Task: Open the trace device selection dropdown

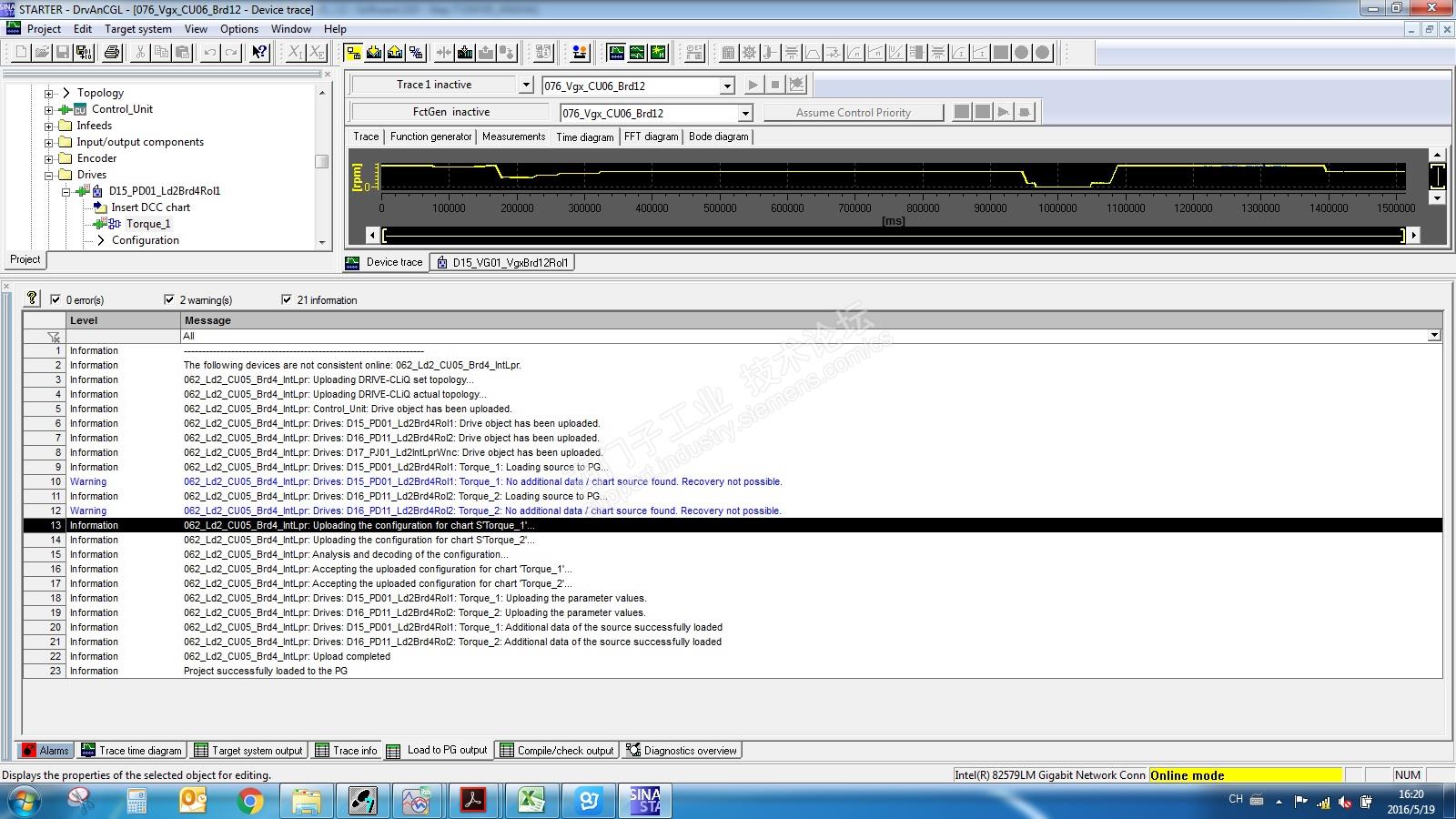Action: coord(726,86)
